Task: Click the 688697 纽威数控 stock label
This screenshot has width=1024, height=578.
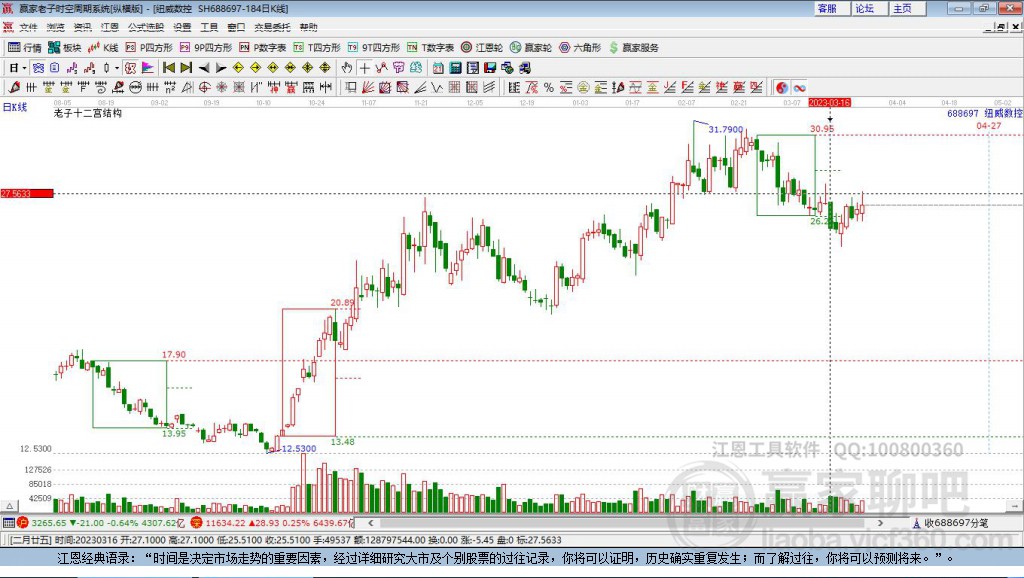Action: [985, 113]
